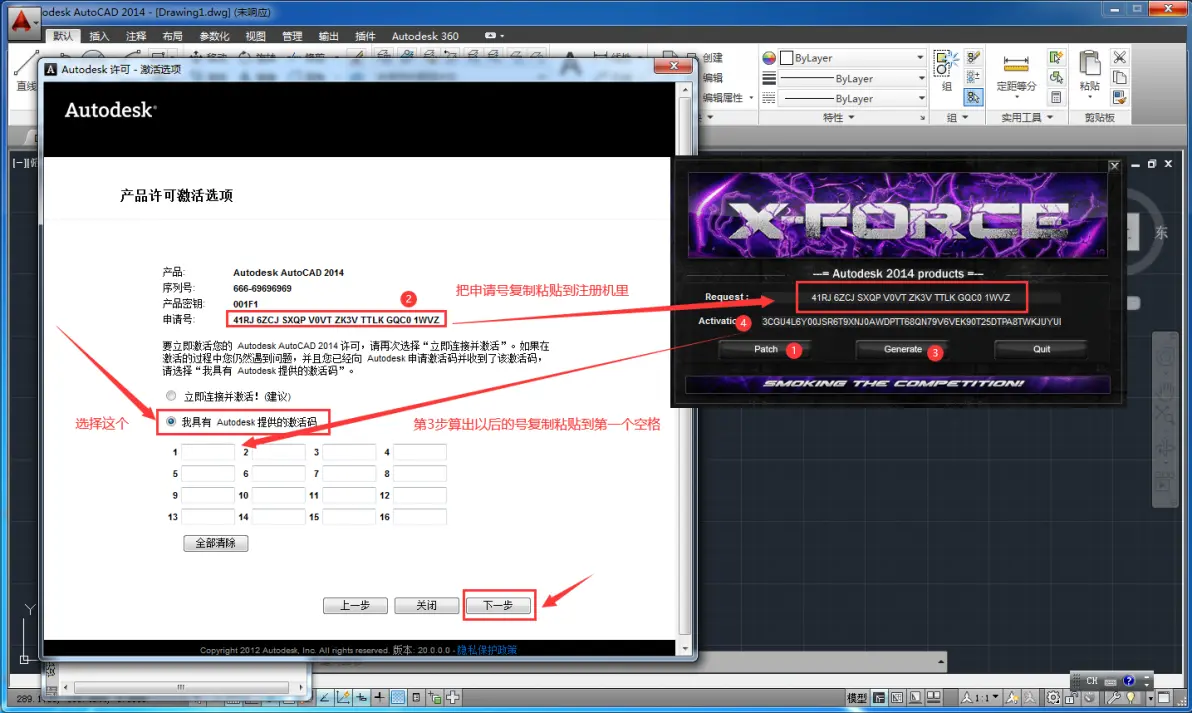Image resolution: width=1192 pixels, height=713 pixels.
Task: Click activation code input field number 16
Action: coord(420,517)
